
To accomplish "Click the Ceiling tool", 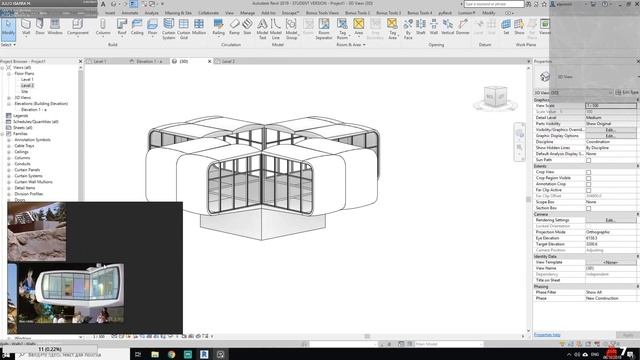I will 137,27.
